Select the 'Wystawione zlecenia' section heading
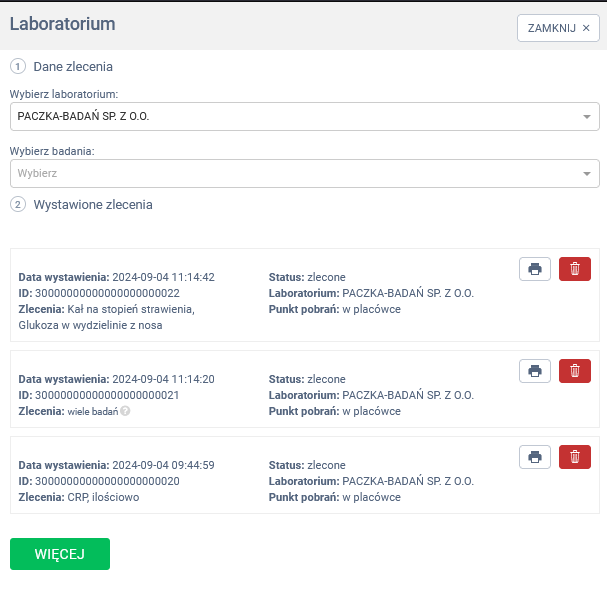The image size is (607, 614). click(93, 204)
